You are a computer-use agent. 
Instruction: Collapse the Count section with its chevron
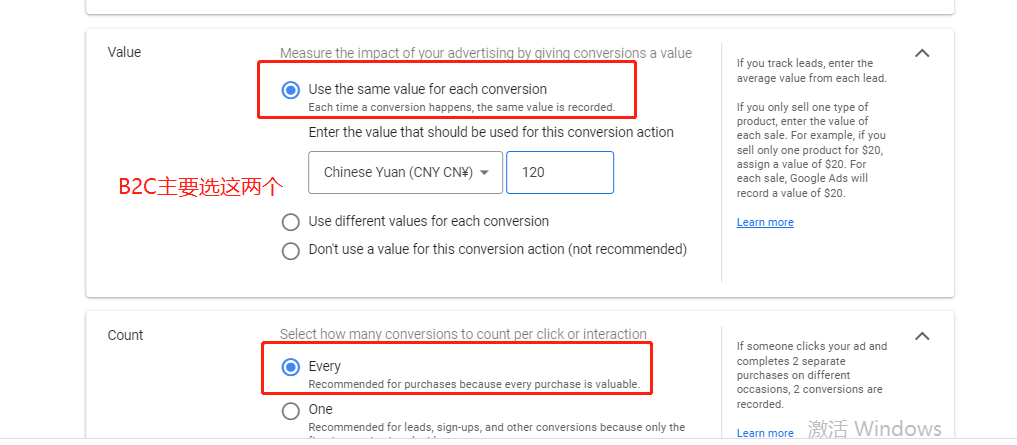click(922, 336)
